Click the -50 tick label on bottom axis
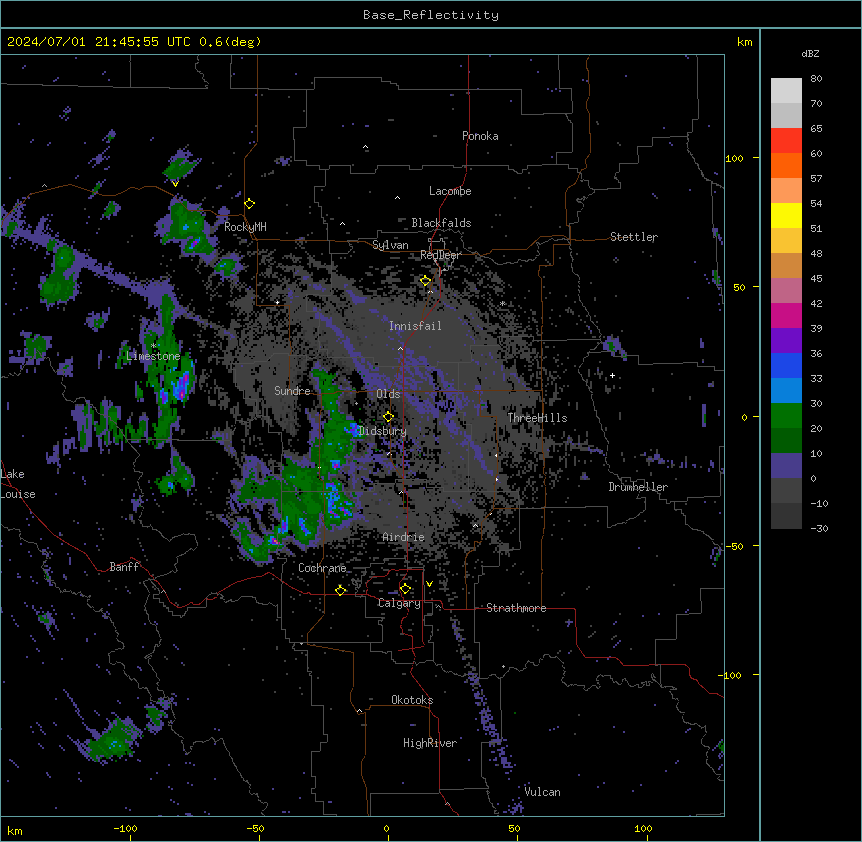862x842 pixels. 255,828
